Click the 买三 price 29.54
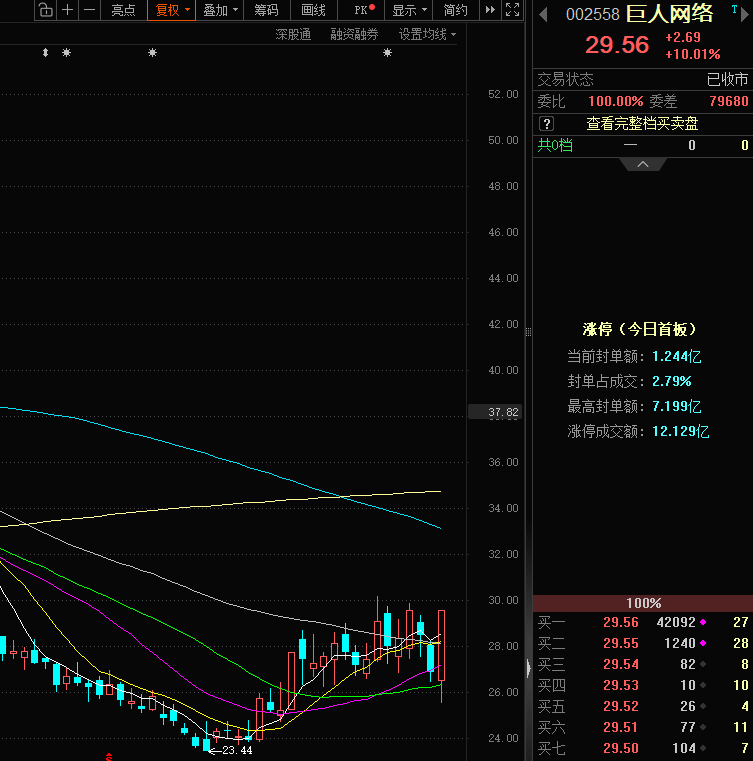The image size is (753, 761). 621,664
